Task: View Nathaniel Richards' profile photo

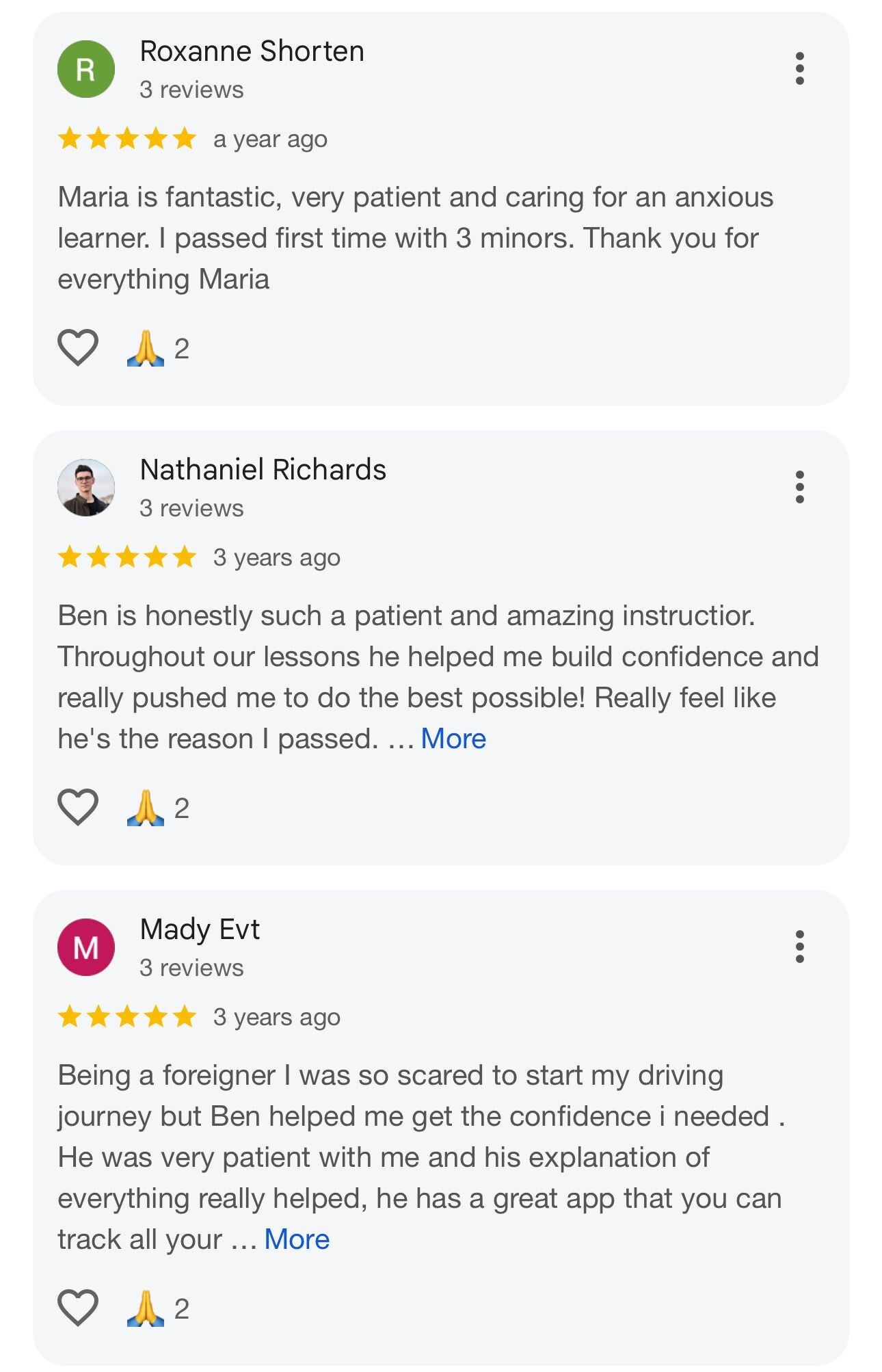Action: [86, 488]
